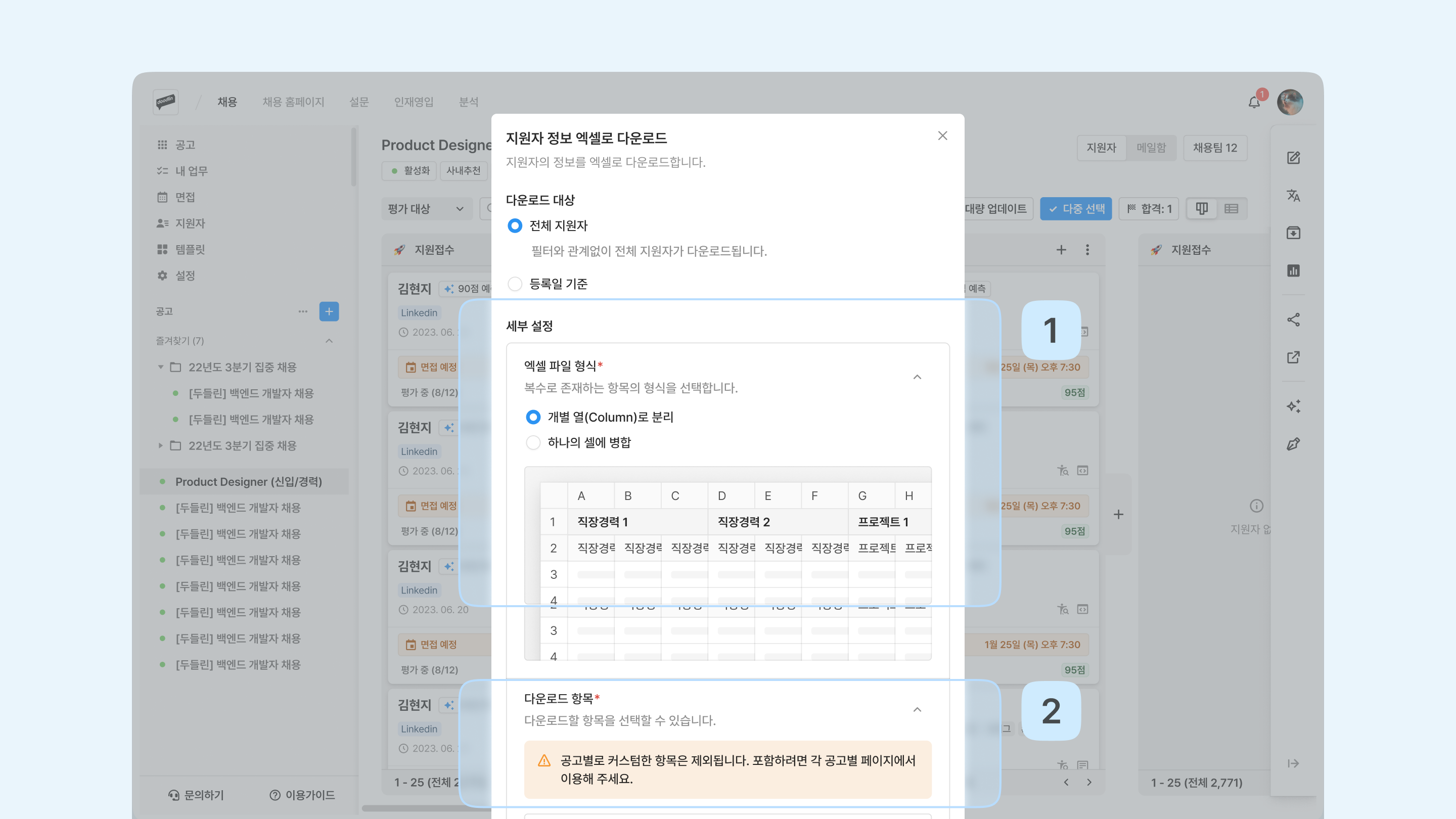Click the archive download icon in right sidebar
1456x819 pixels.
[1293, 233]
